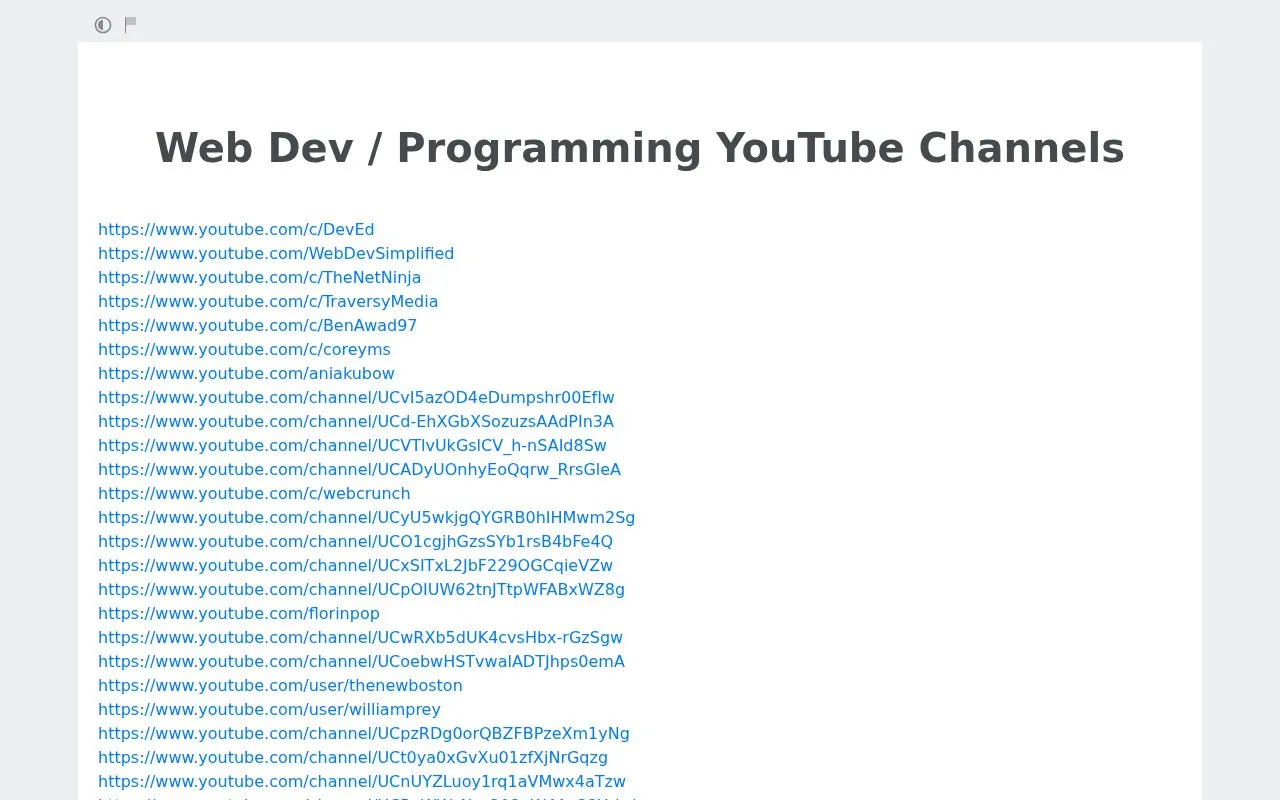Open channel link ending in UCwRXb5dUK4cvsHbx-rGzSgw

(360, 637)
